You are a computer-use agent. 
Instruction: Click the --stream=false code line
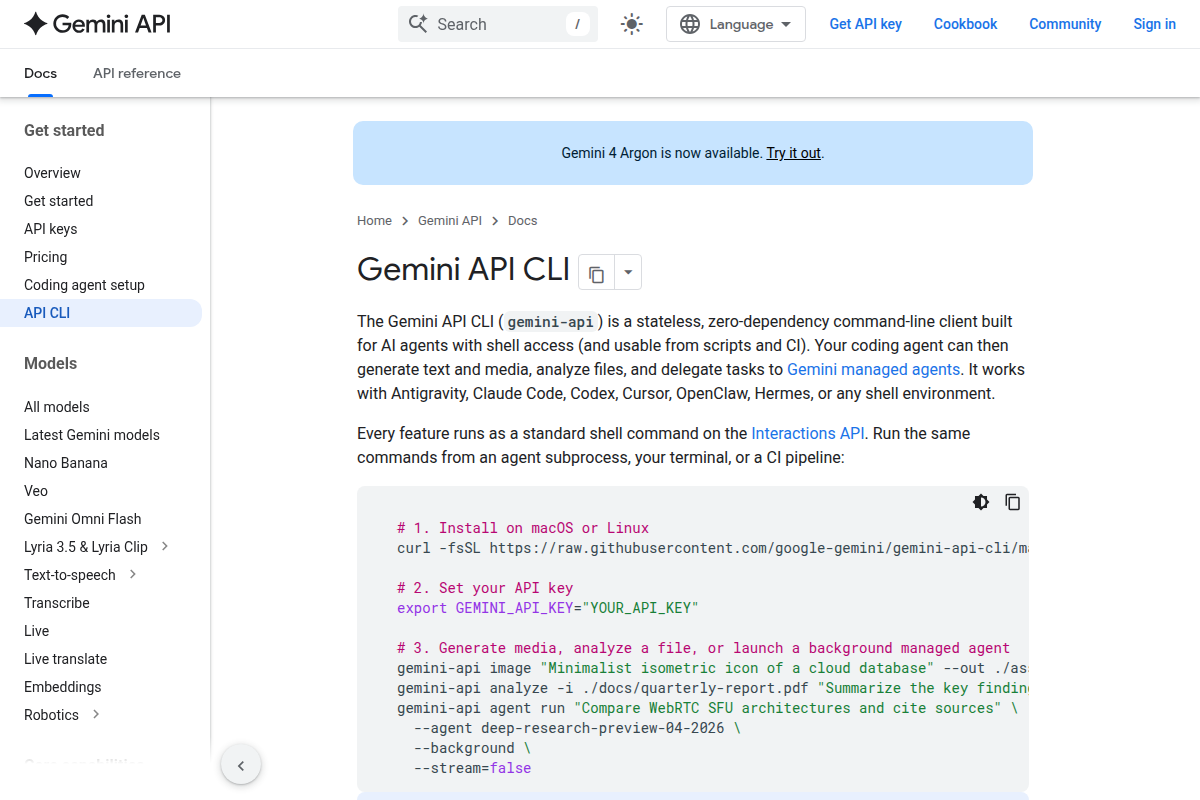(x=472, y=768)
